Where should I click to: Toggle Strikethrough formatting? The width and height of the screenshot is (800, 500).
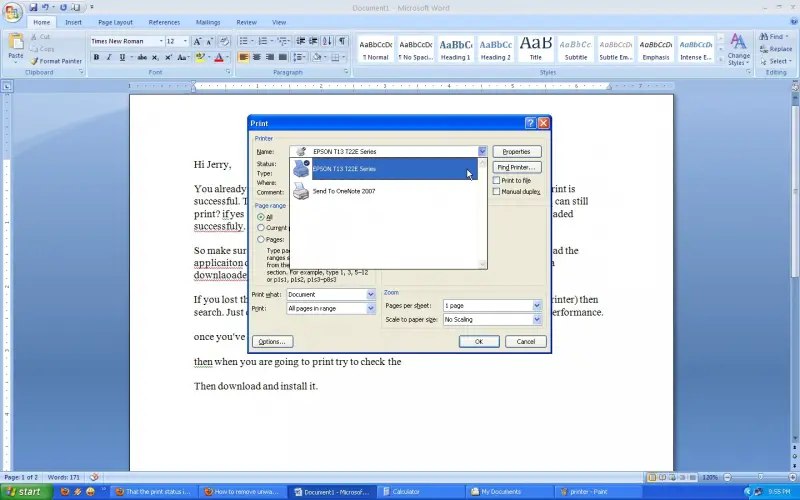142,57
